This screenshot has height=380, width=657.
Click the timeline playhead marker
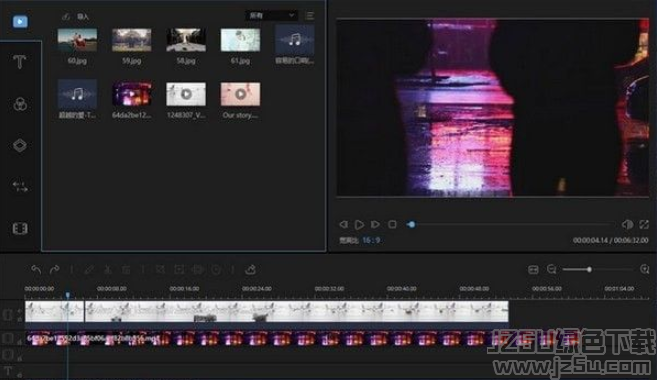click(67, 295)
